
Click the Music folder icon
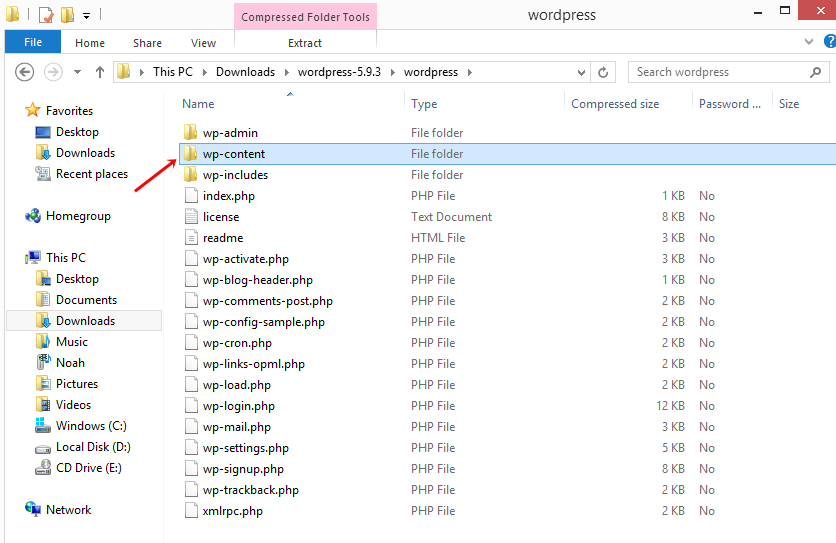pyautogui.click(x=43, y=341)
